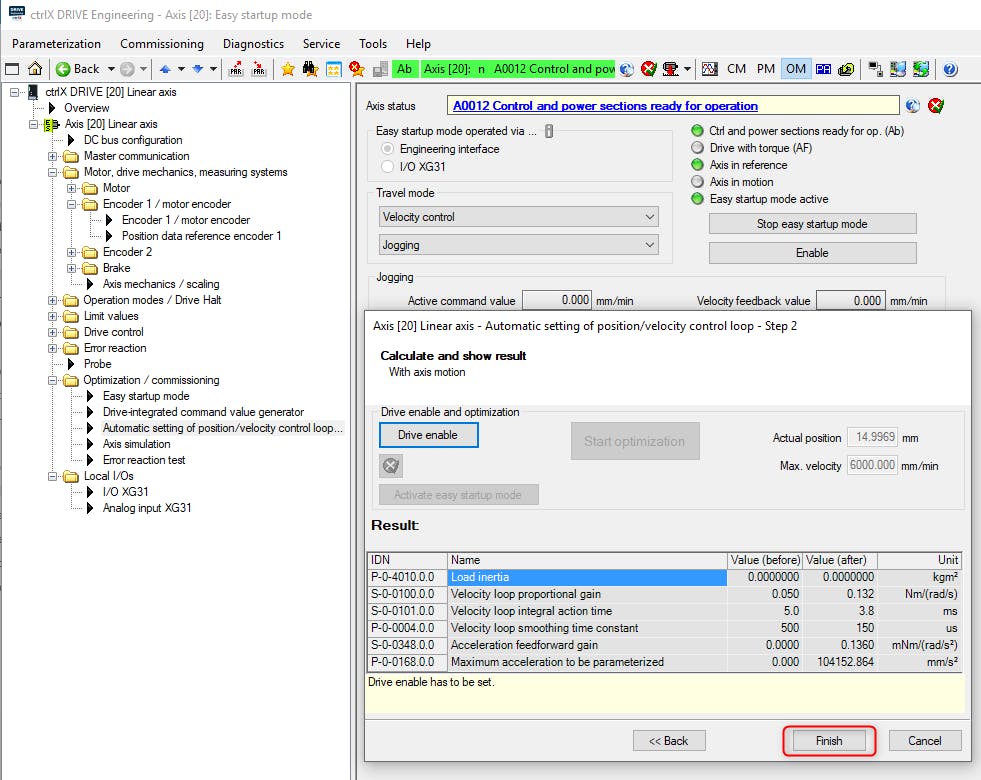Open the A0012 axis status link
The image size is (981, 780).
[x=605, y=106]
